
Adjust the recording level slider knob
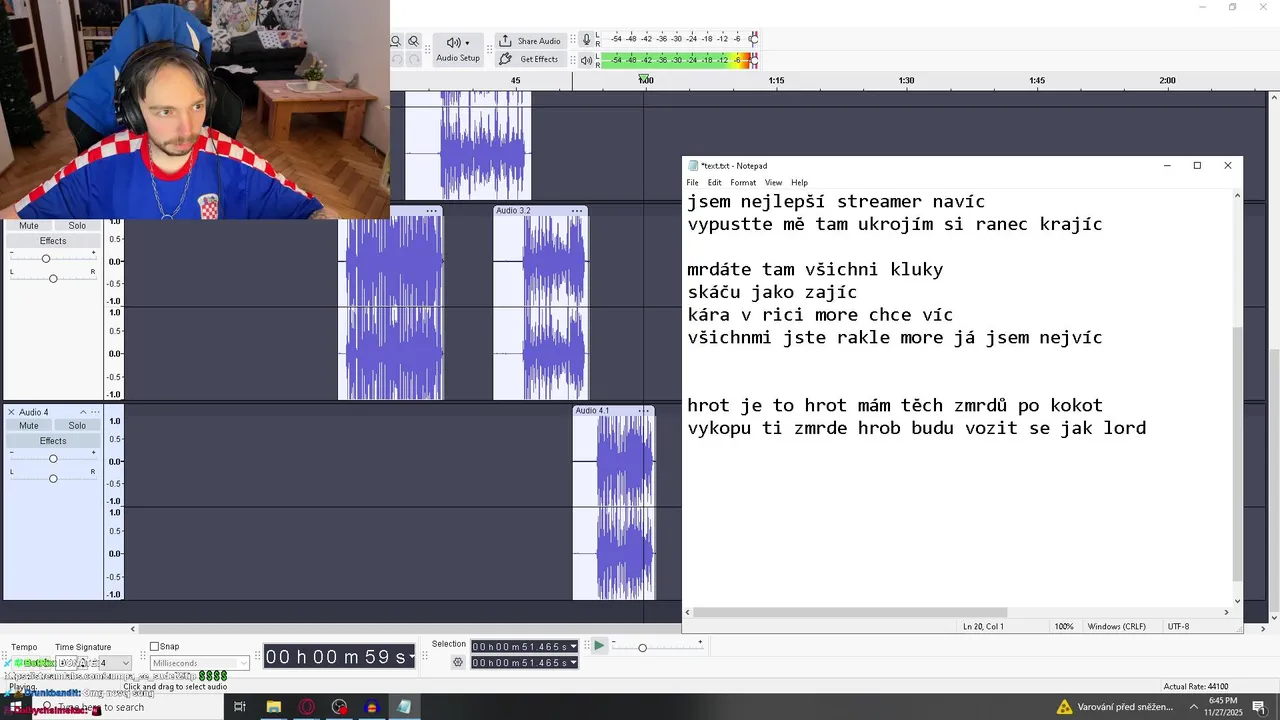click(x=753, y=39)
